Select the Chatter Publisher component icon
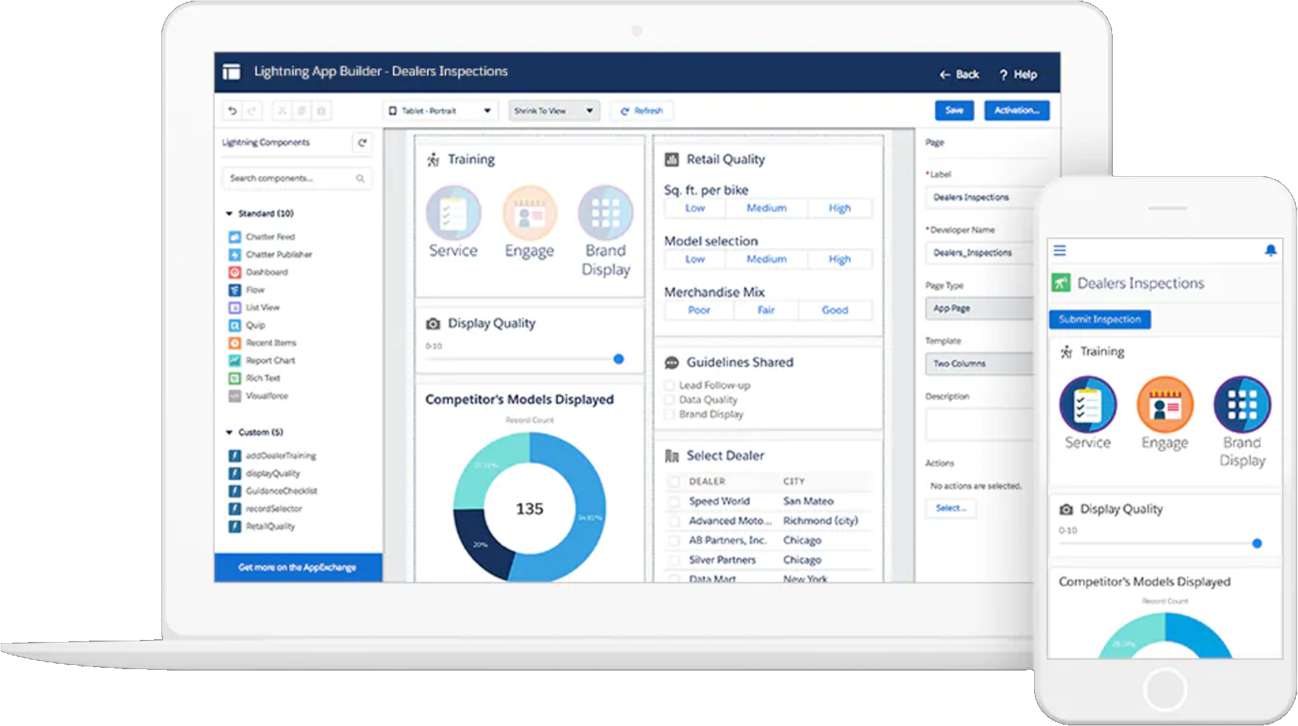 234,255
